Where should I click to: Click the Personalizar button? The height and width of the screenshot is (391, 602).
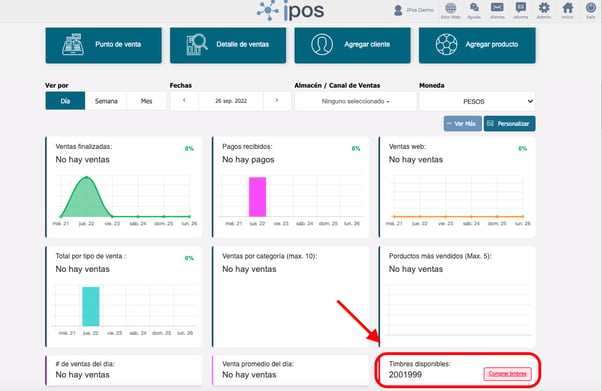click(509, 124)
